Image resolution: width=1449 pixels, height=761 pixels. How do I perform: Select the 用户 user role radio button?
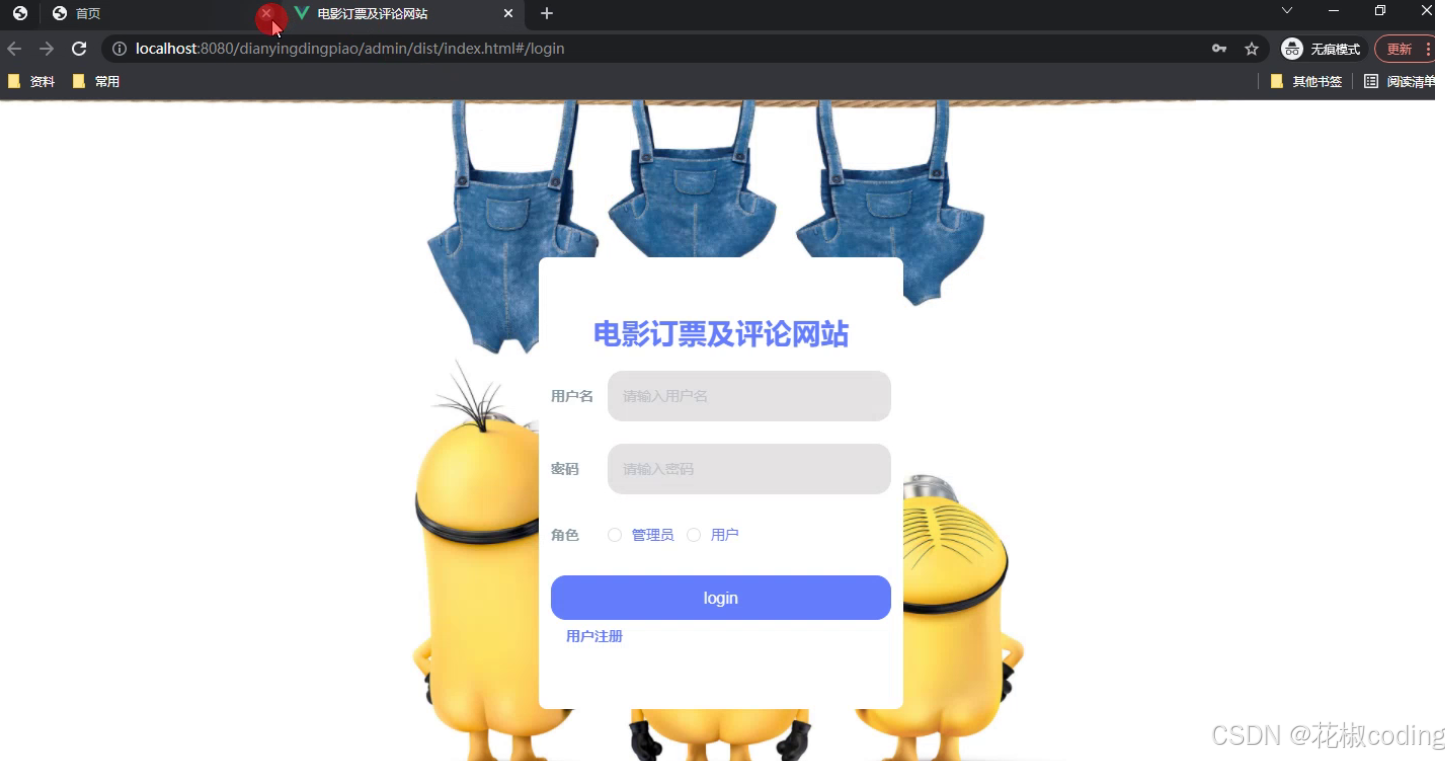[x=694, y=535]
